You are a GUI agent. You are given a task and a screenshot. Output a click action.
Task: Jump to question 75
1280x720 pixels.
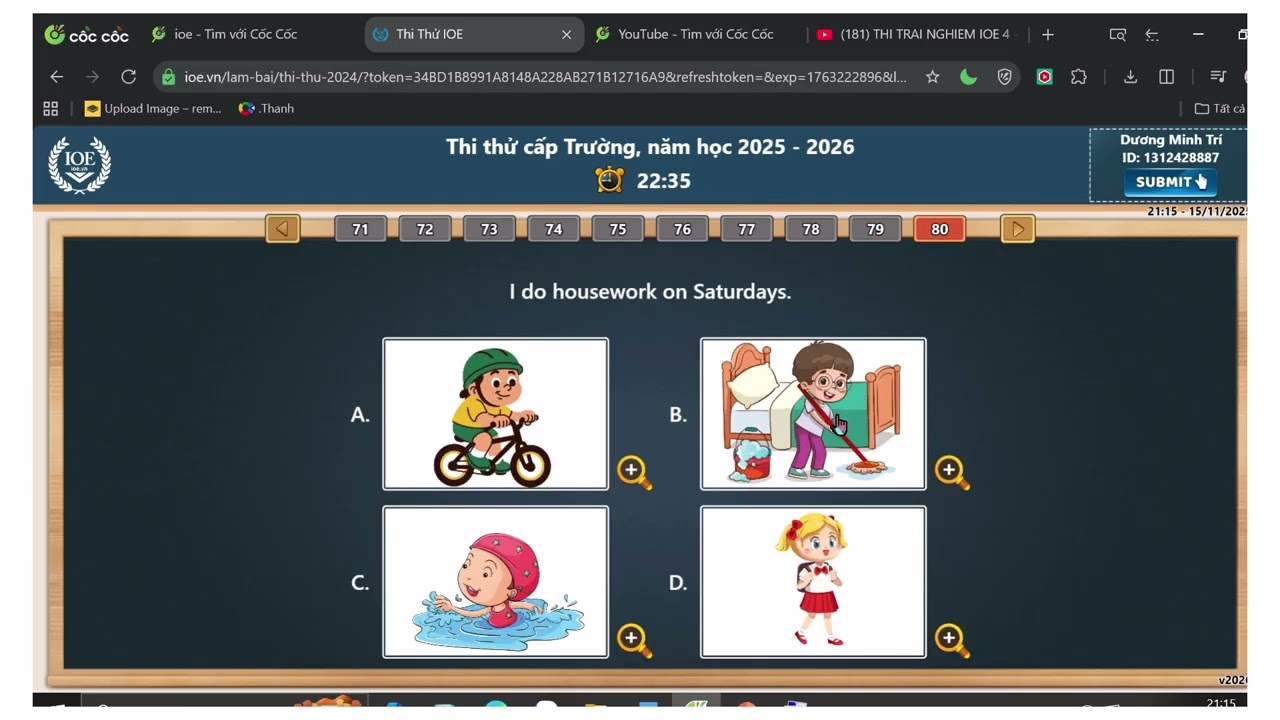[618, 229]
